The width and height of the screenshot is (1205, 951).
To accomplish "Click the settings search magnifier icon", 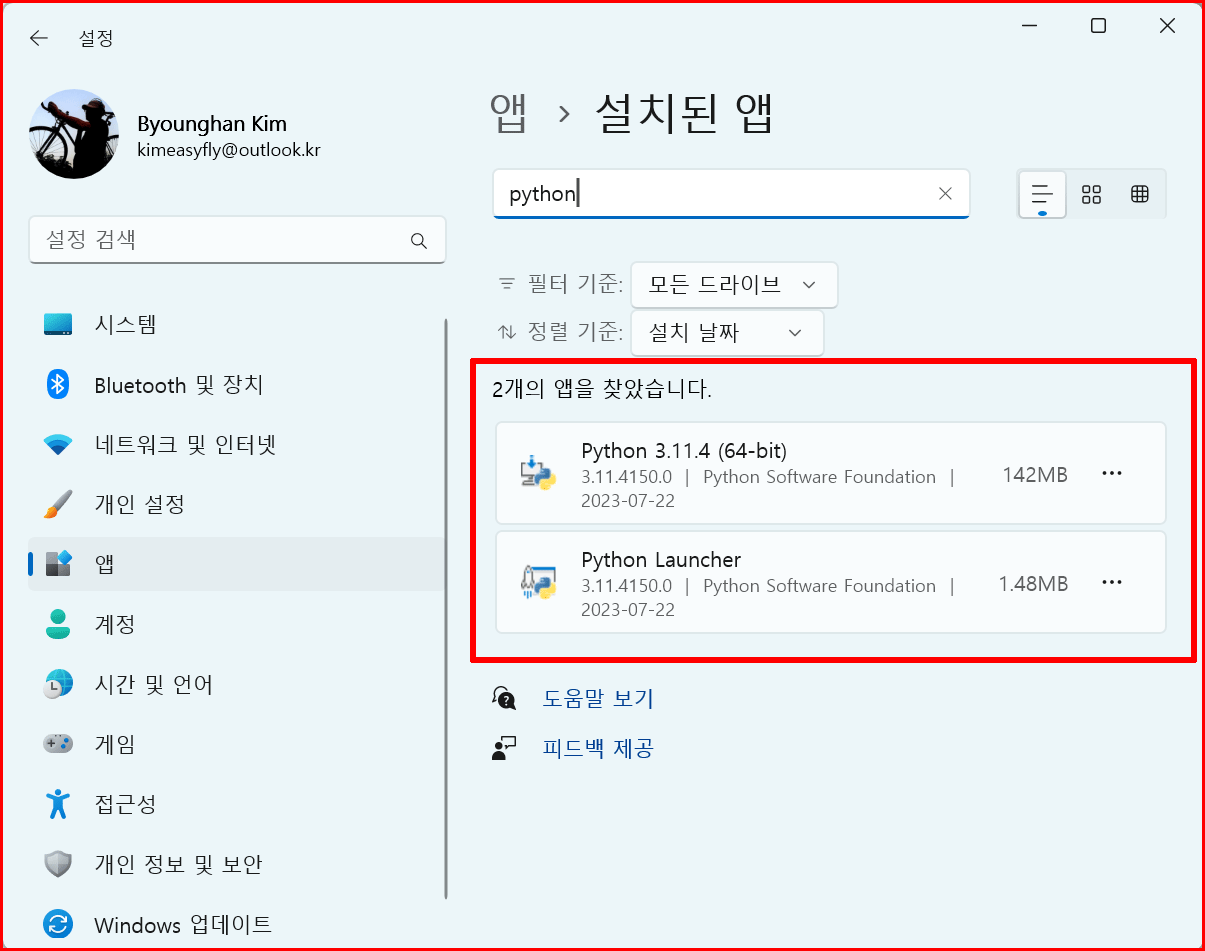I will click(x=419, y=241).
